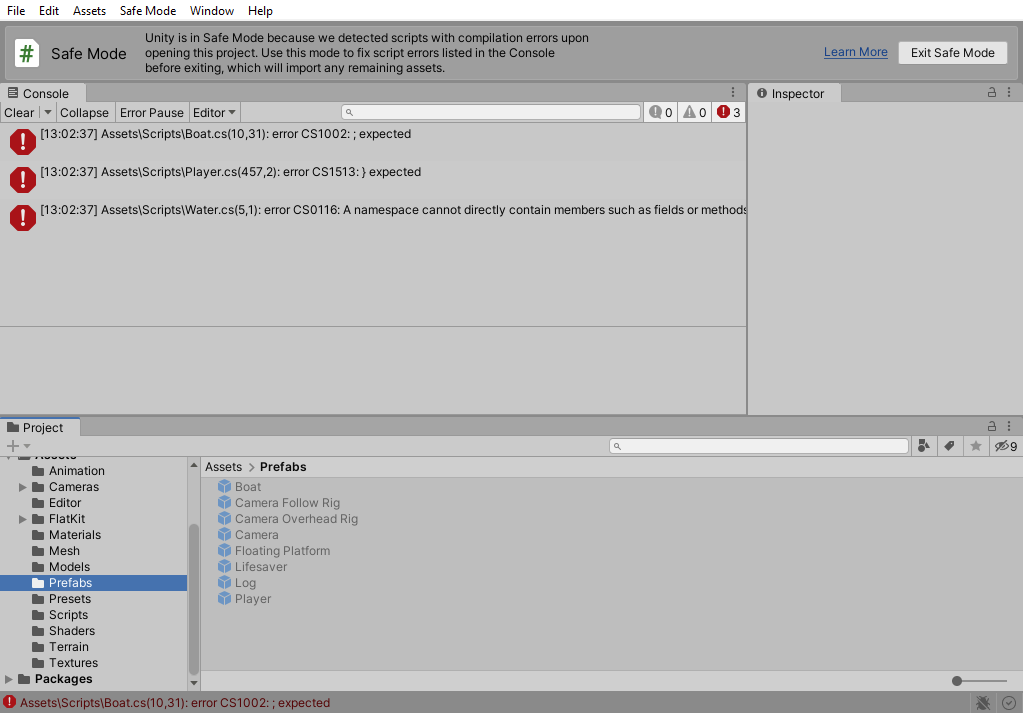Screen dimensions: 1023x713
Task: Click search by label icon in Project toolbar
Action: 949,445
